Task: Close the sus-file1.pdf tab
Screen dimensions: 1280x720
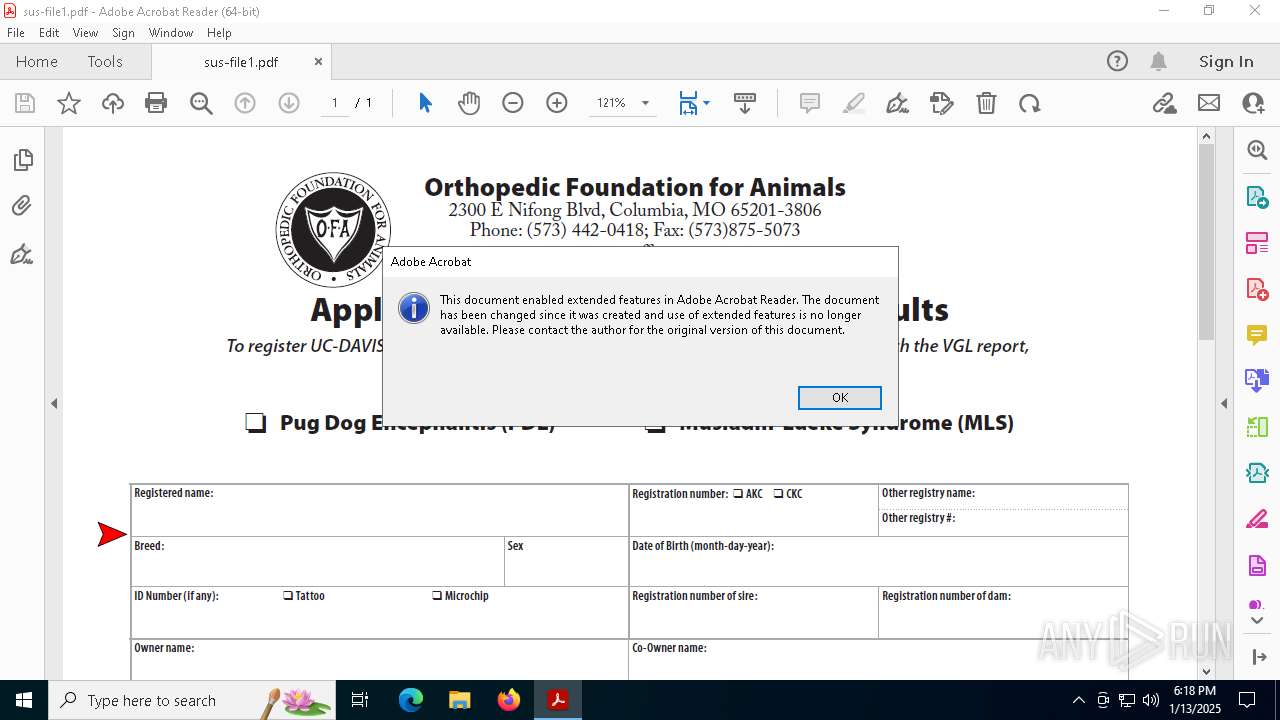Action: pyautogui.click(x=318, y=62)
